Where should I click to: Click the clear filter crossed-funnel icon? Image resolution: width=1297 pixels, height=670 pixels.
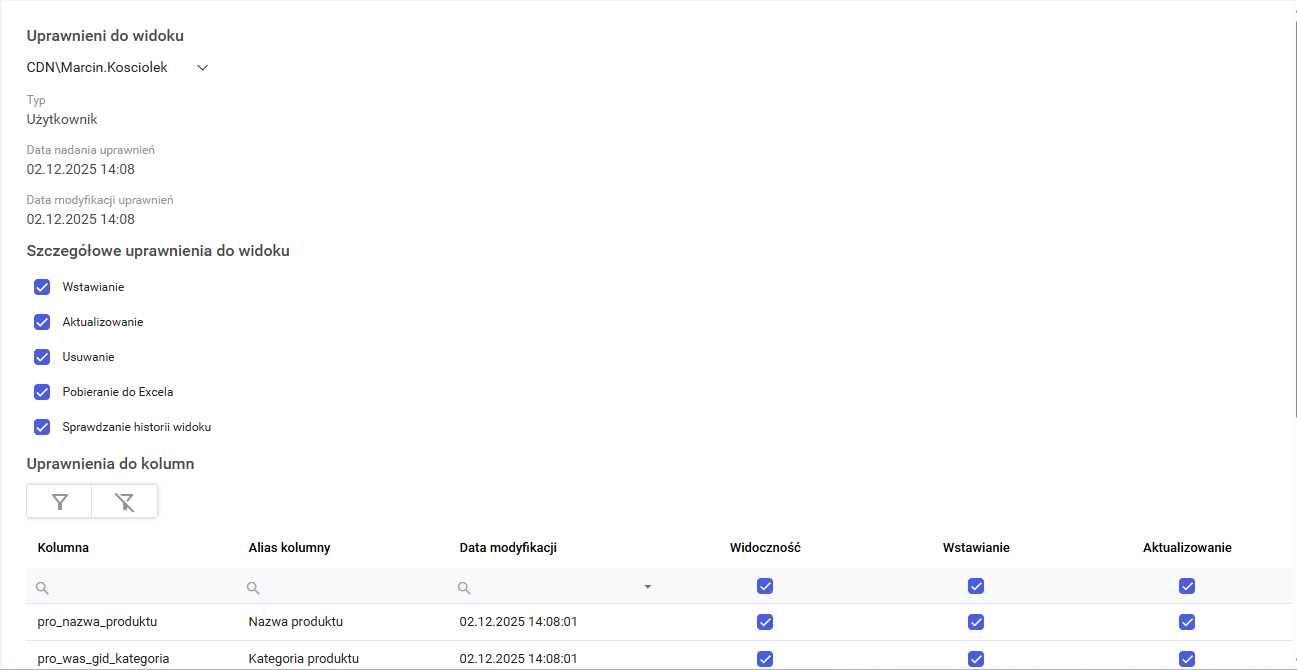[124, 502]
